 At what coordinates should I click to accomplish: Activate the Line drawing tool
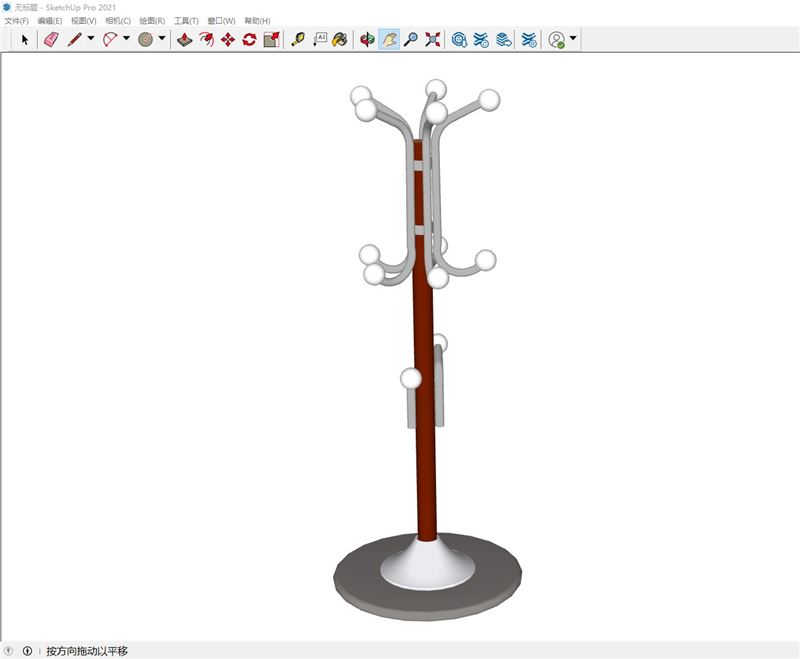click(73, 40)
